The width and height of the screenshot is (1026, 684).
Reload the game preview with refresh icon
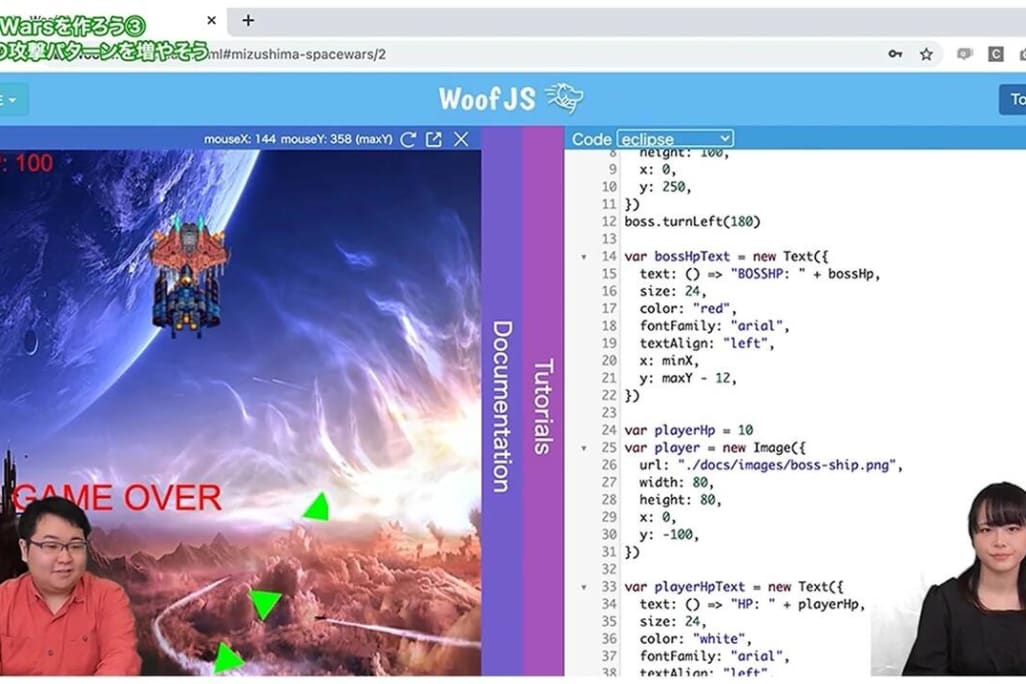408,140
